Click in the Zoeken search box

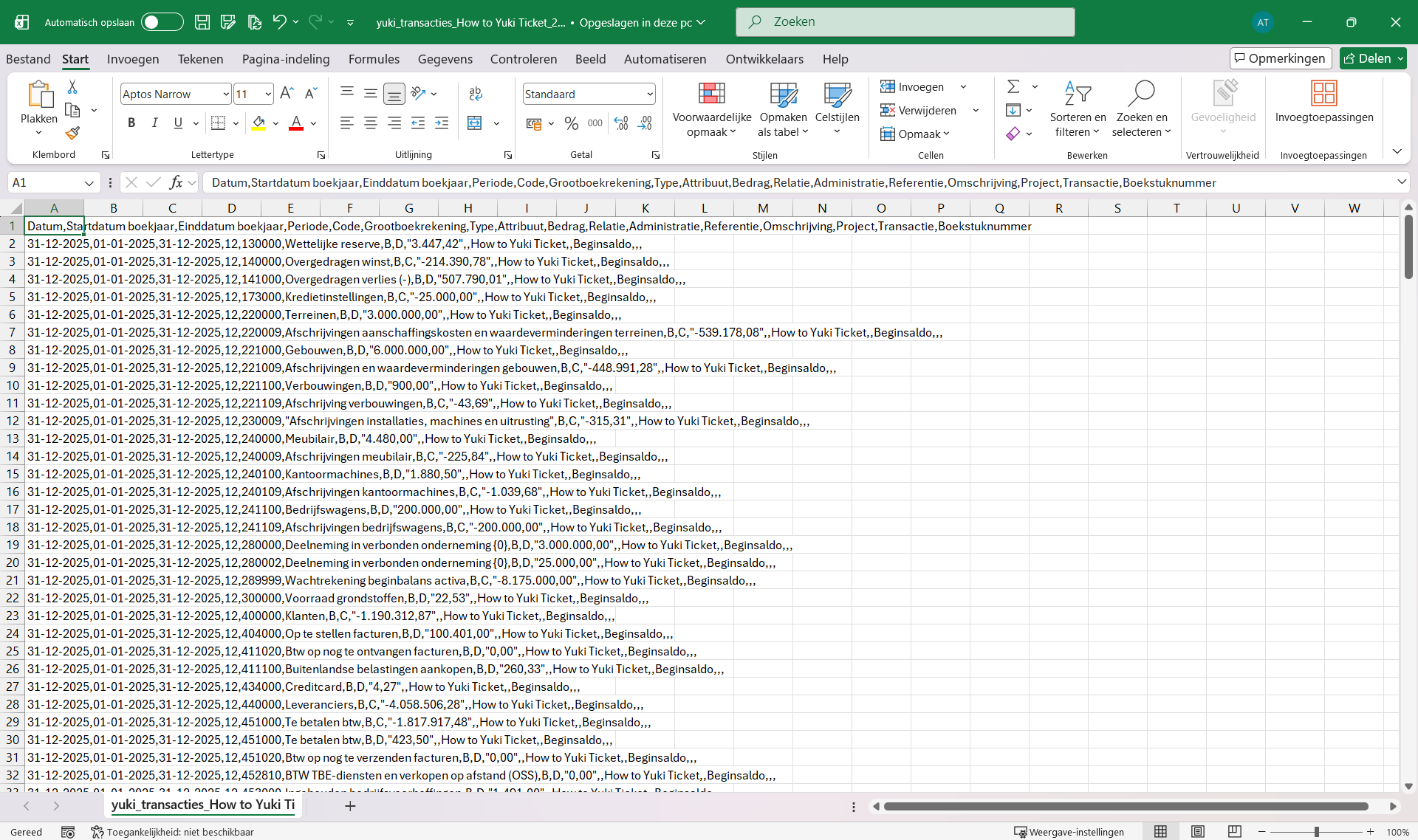905,22
